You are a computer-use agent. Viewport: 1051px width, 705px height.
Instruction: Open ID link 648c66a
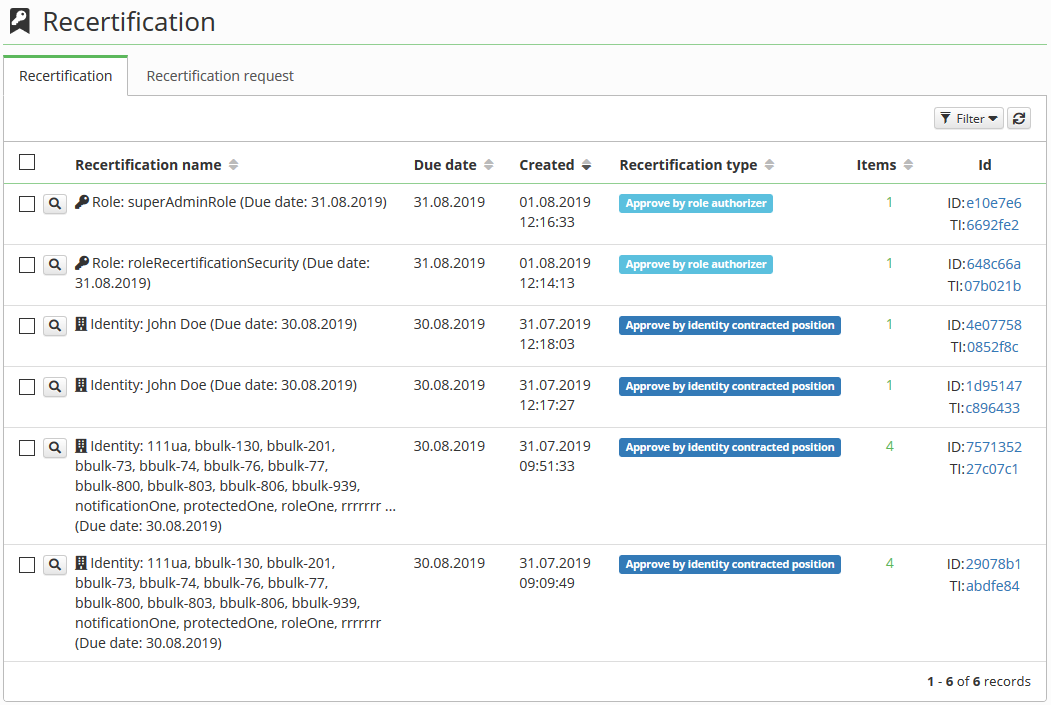click(993, 264)
